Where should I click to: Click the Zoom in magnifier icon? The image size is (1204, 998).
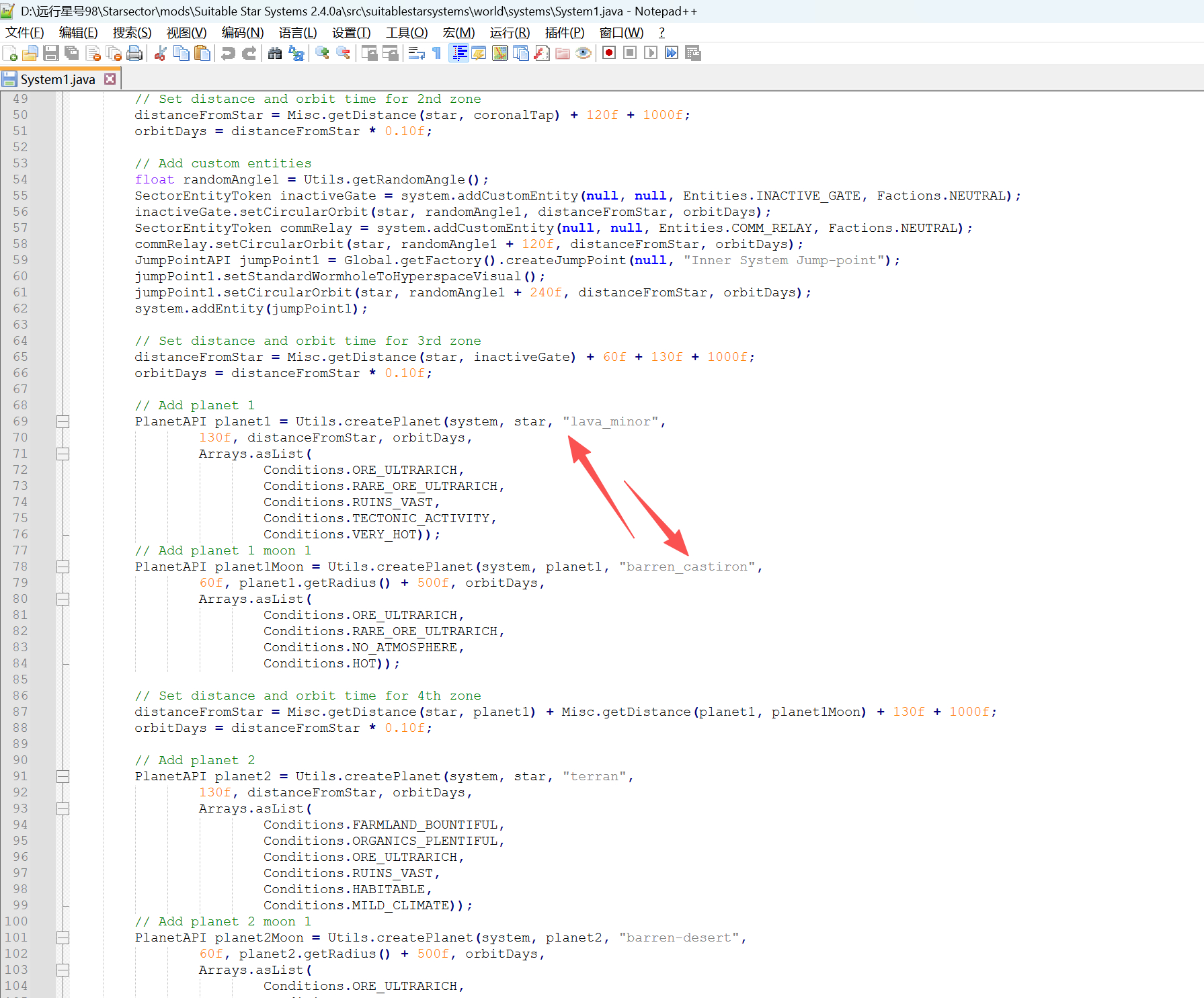click(x=322, y=54)
